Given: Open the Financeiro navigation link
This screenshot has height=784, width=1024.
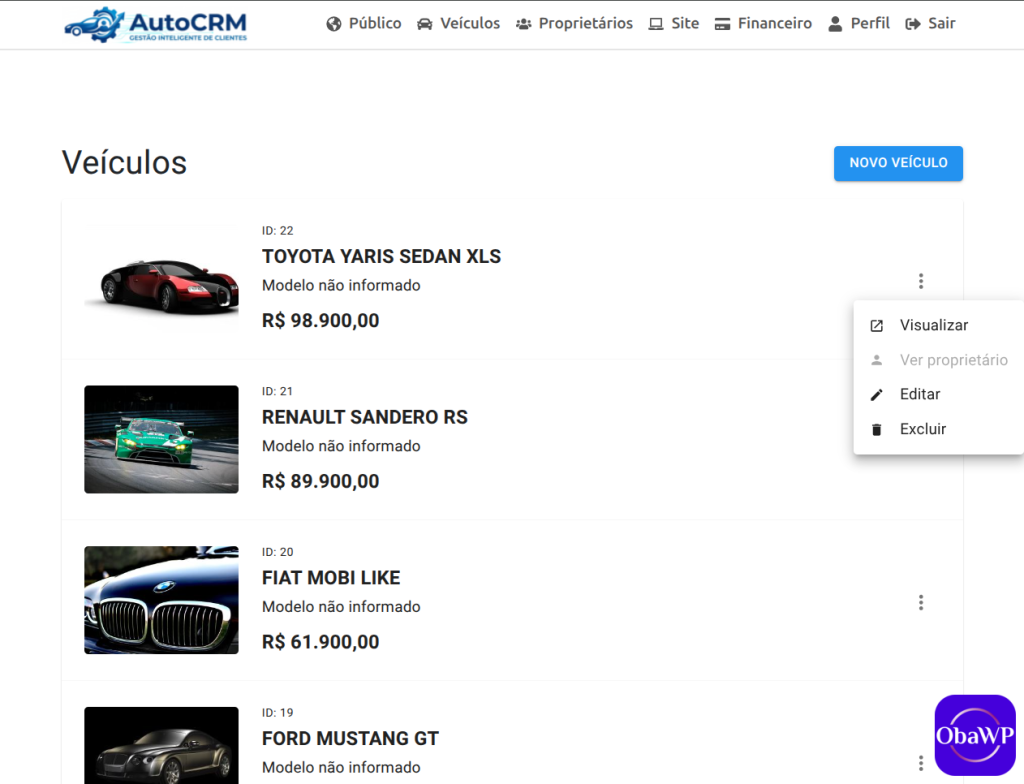Looking at the screenshot, I should click(x=763, y=24).
